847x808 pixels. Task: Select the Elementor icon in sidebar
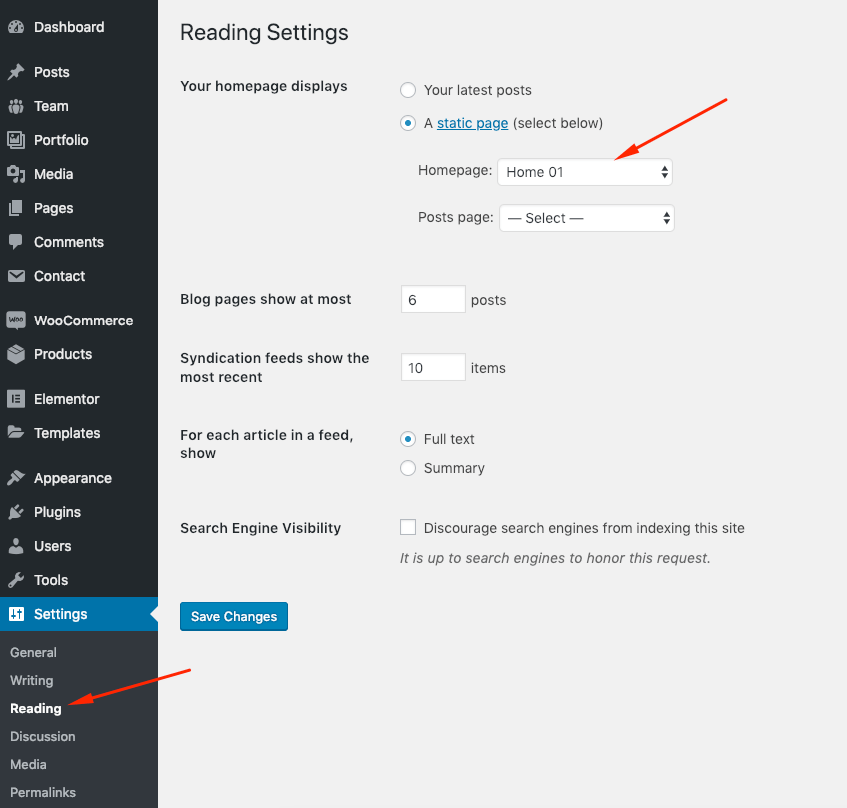pos(16,399)
